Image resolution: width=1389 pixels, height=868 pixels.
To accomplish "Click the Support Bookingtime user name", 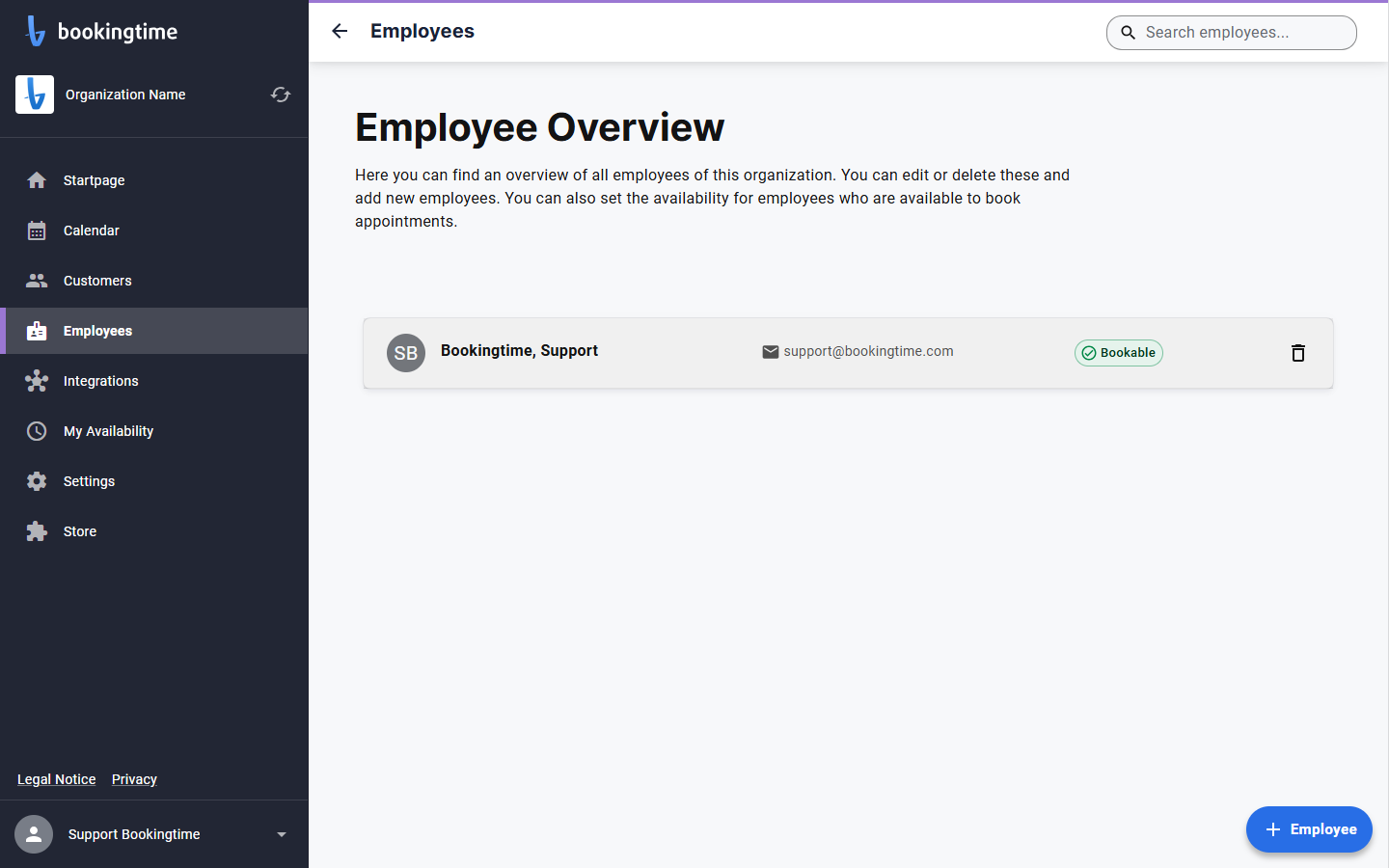I will [134, 834].
